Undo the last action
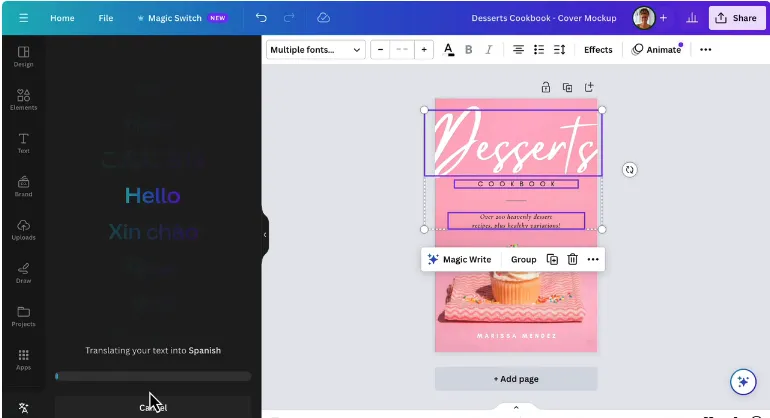Viewport: 770px width, 418px height. click(261, 18)
